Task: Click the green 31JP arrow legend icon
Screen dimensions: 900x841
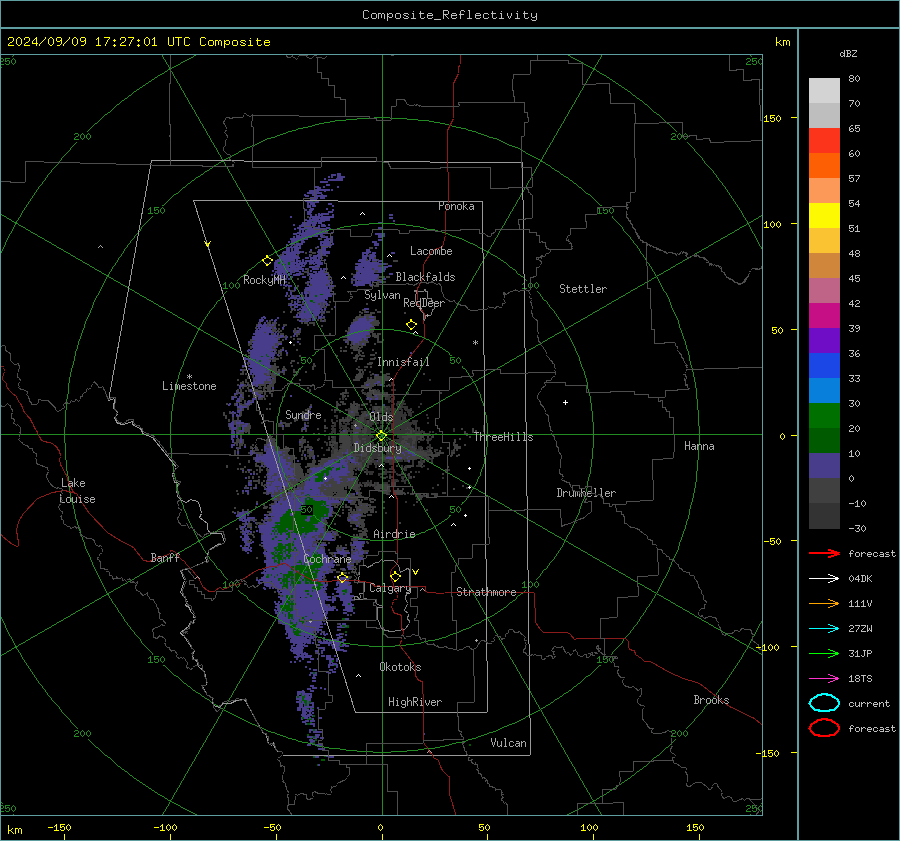Action: point(824,653)
